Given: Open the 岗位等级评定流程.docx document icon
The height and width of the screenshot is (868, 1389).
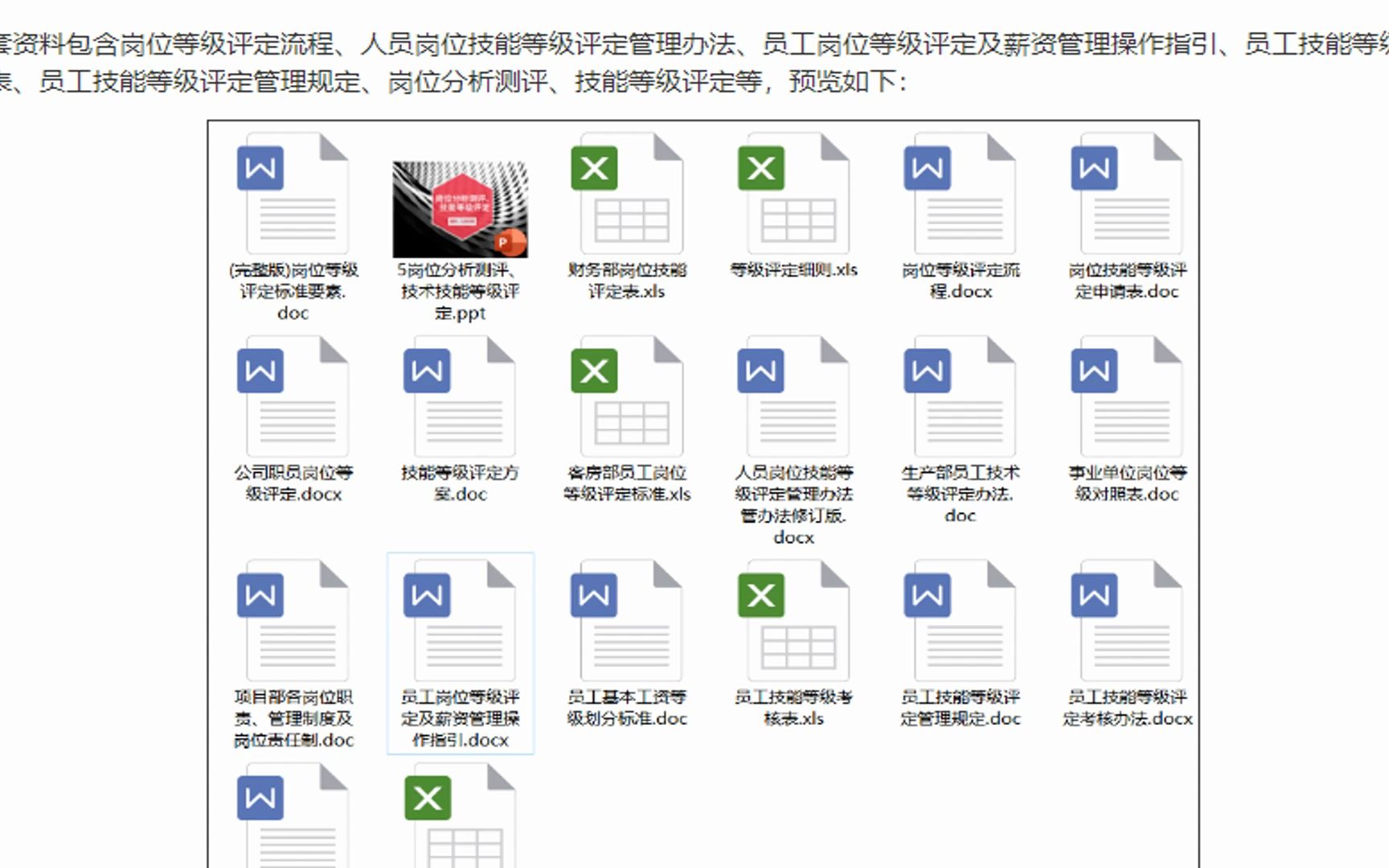Looking at the screenshot, I should coord(961,194).
